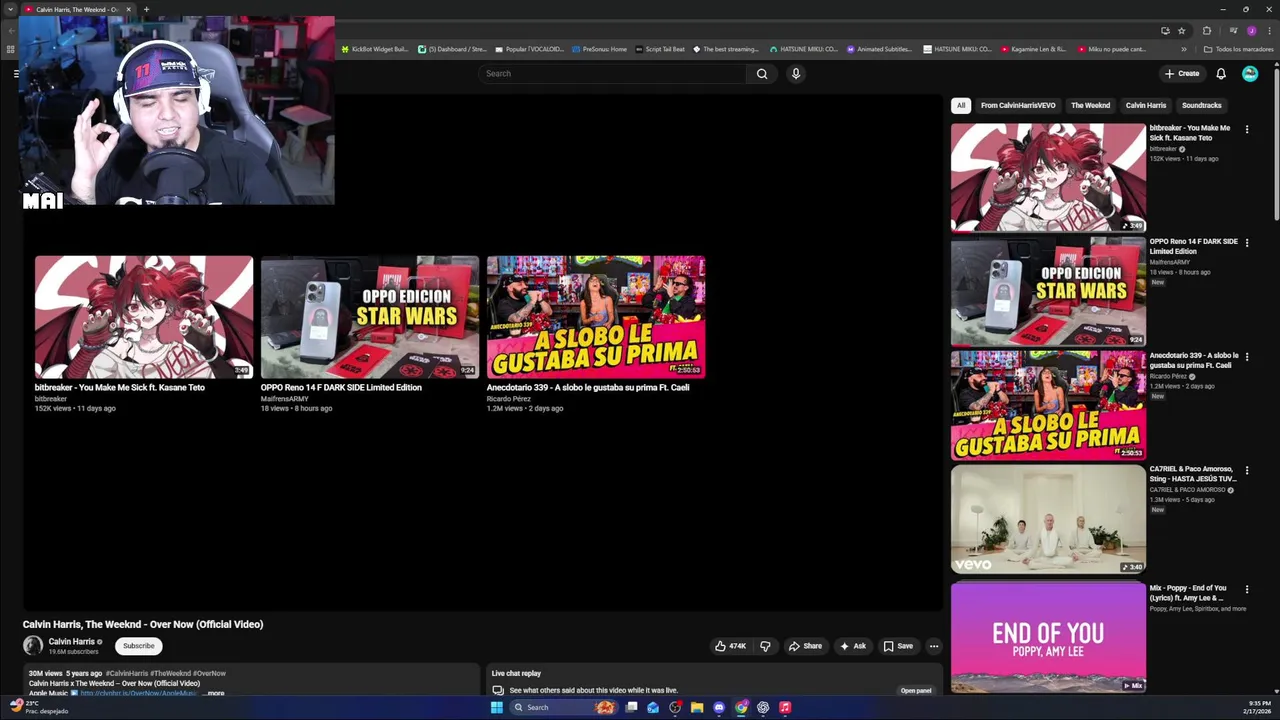Screen dimensions: 1280x720
Task: Open YouTube notifications bell
Action: point(1221,74)
